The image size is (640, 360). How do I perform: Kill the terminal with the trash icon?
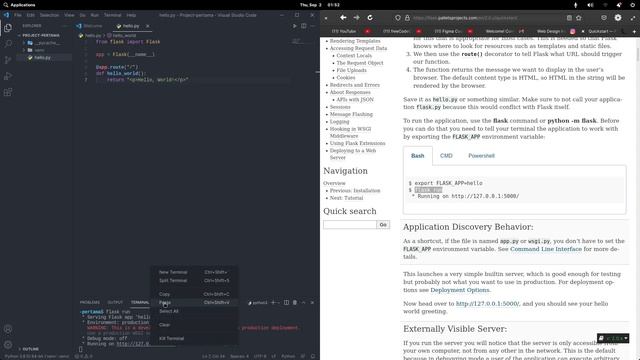pos(295,302)
